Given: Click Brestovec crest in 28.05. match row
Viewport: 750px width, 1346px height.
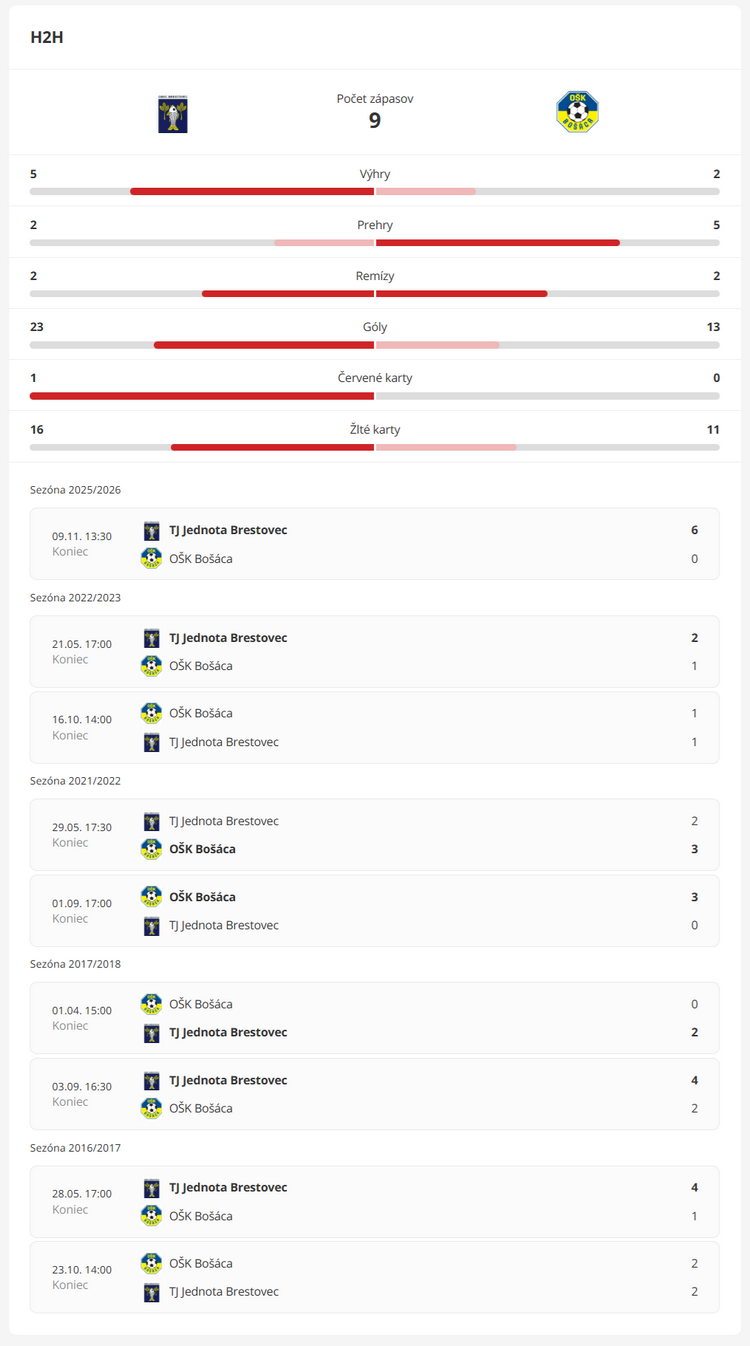Looking at the screenshot, I should tap(151, 1188).
